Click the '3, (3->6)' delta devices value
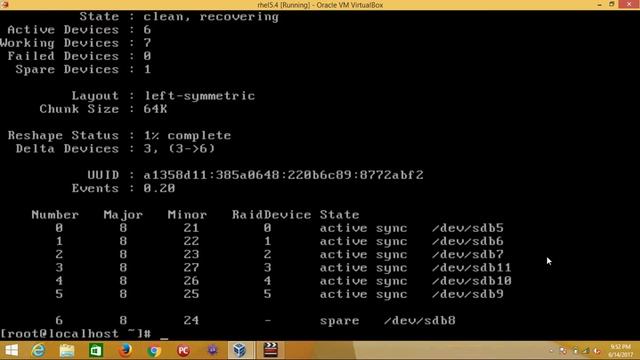The image size is (640, 360). click(x=179, y=149)
